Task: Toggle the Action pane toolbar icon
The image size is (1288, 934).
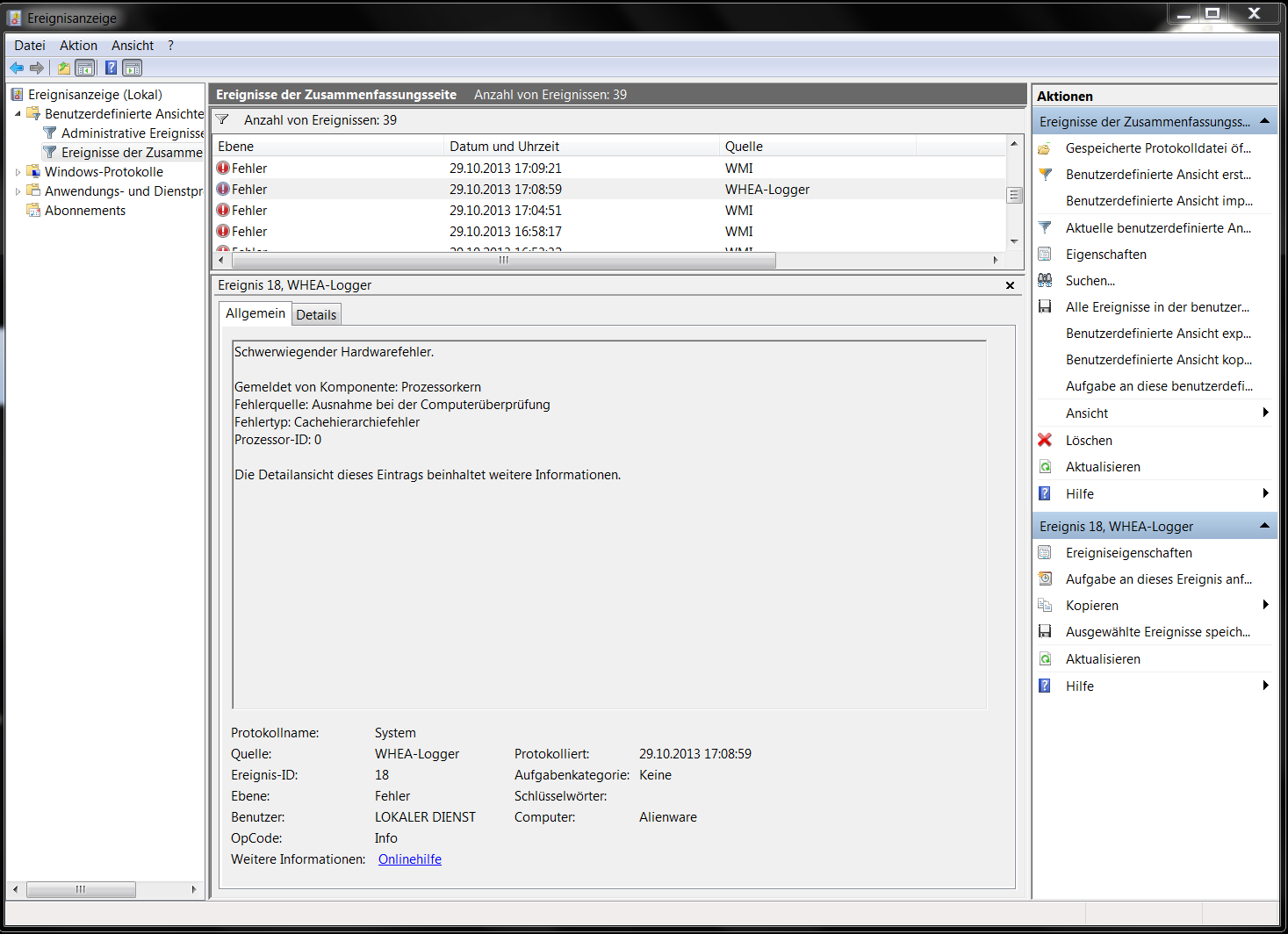Action: (x=133, y=68)
